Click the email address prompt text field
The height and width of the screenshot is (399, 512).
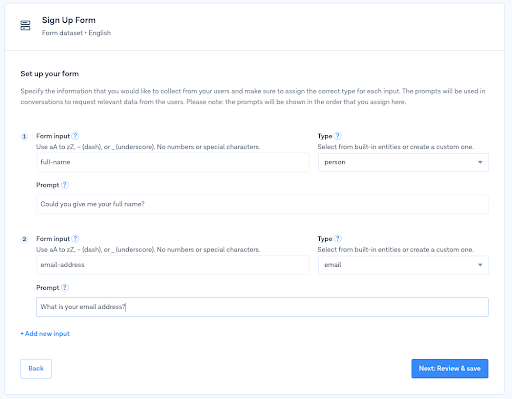tap(262, 307)
